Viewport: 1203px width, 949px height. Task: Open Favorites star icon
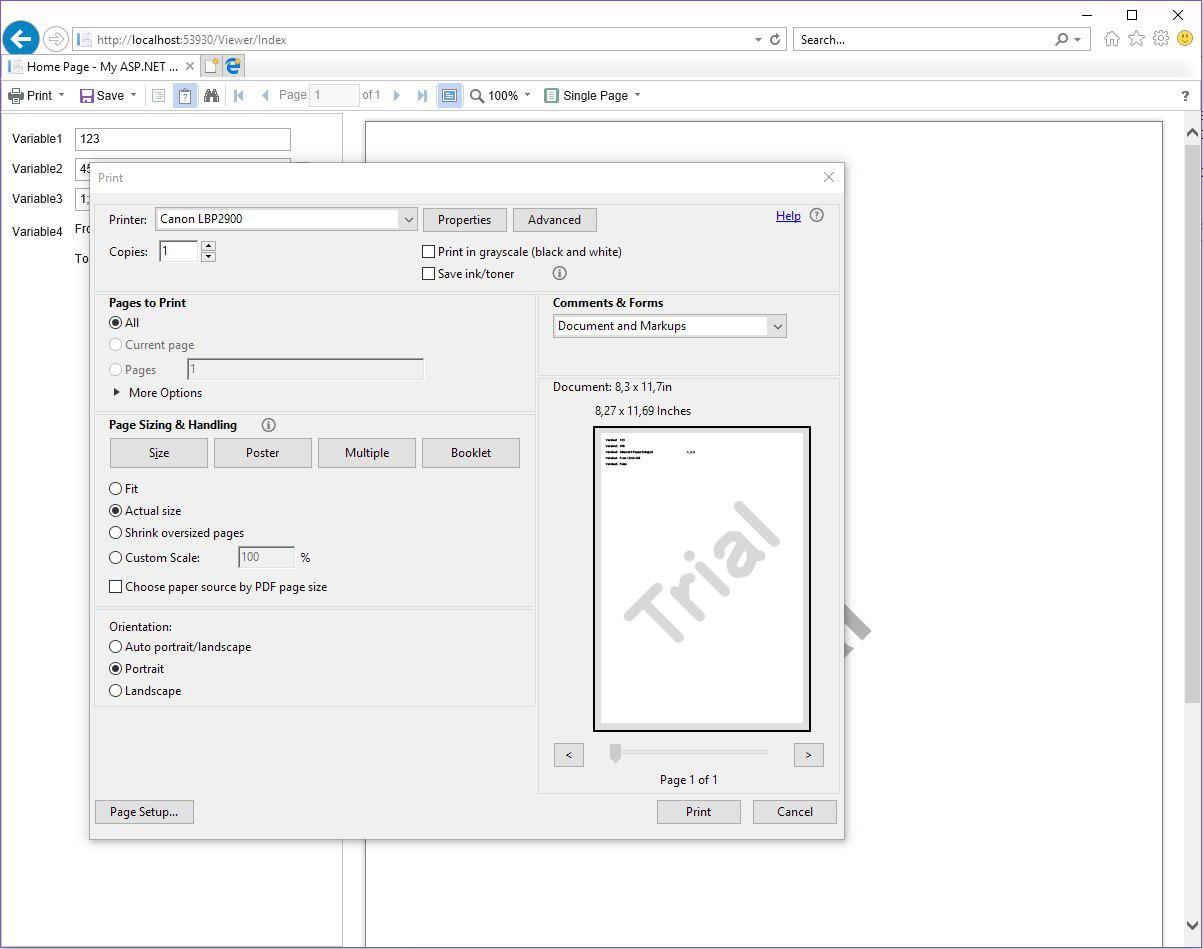point(1136,39)
